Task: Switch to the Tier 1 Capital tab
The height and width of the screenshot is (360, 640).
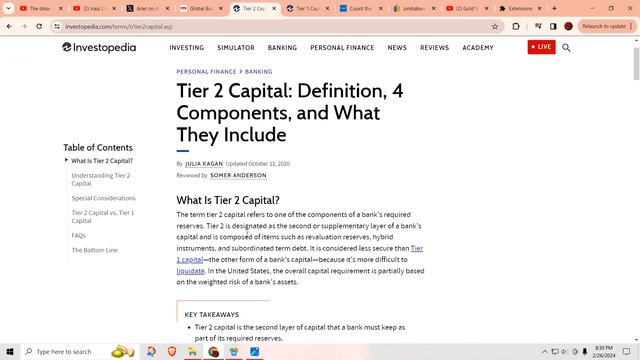Action: point(308,9)
